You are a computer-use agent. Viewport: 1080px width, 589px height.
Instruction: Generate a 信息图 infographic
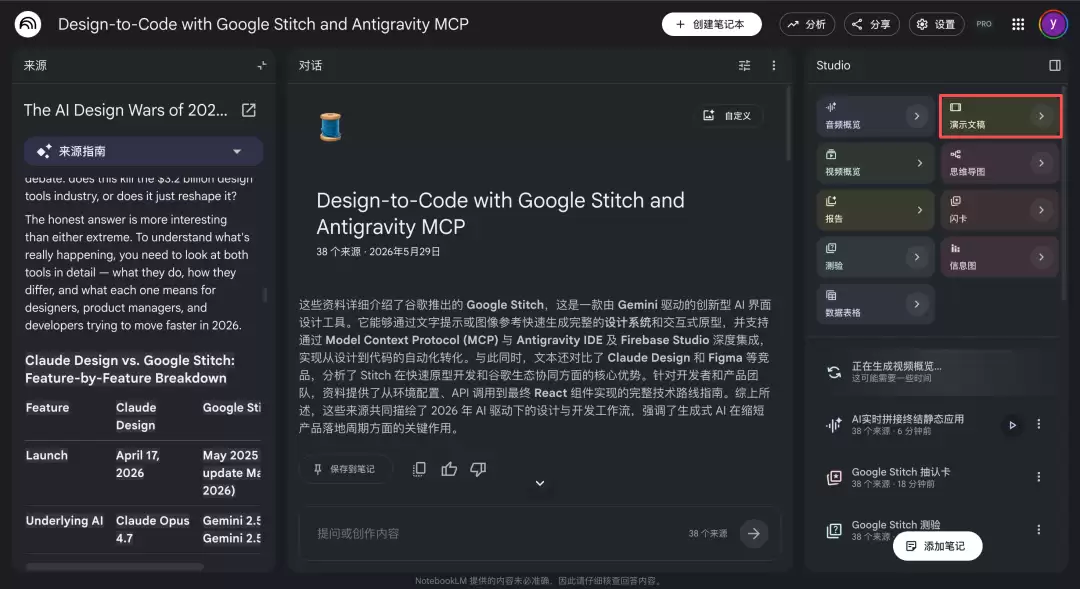click(999, 257)
